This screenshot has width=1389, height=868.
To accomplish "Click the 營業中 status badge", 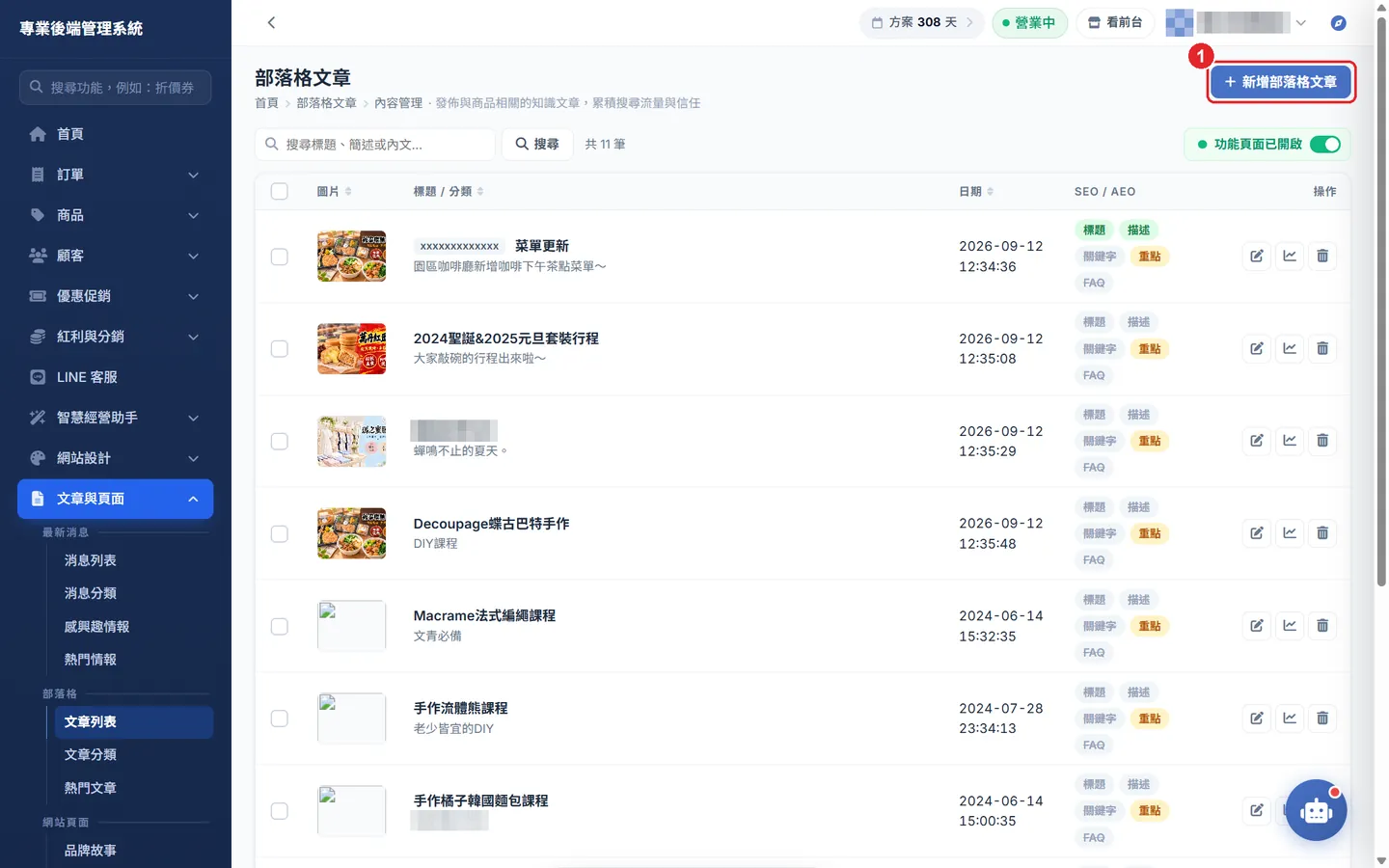I will point(1029,22).
